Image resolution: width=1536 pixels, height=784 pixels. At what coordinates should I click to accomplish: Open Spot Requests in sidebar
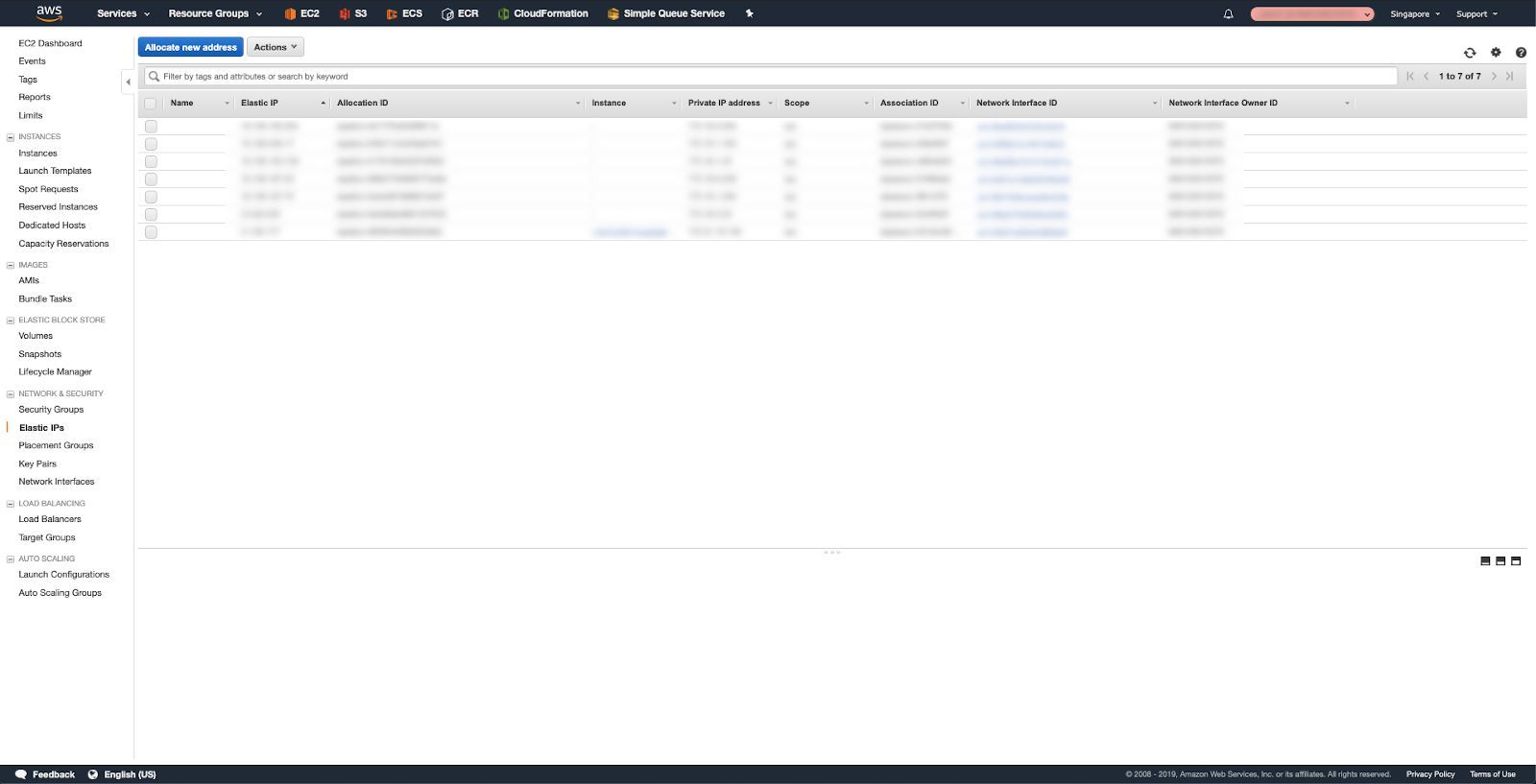coord(48,189)
